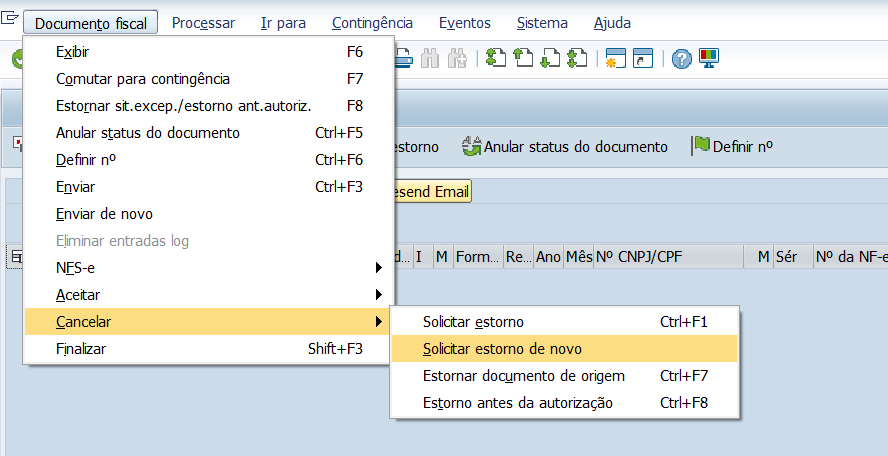Click the Ano column header
The height and width of the screenshot is (456, 888).
548,257
